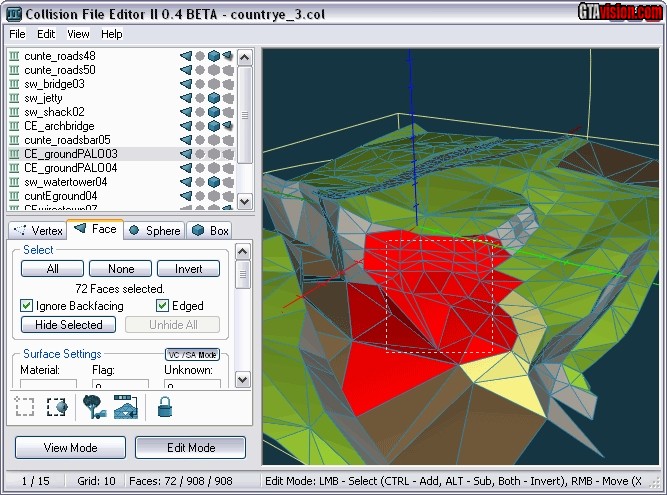The image size is (667, 495).
Task: Click the Invert selection button
Action: pyautogui.click(x=188, y=269)
